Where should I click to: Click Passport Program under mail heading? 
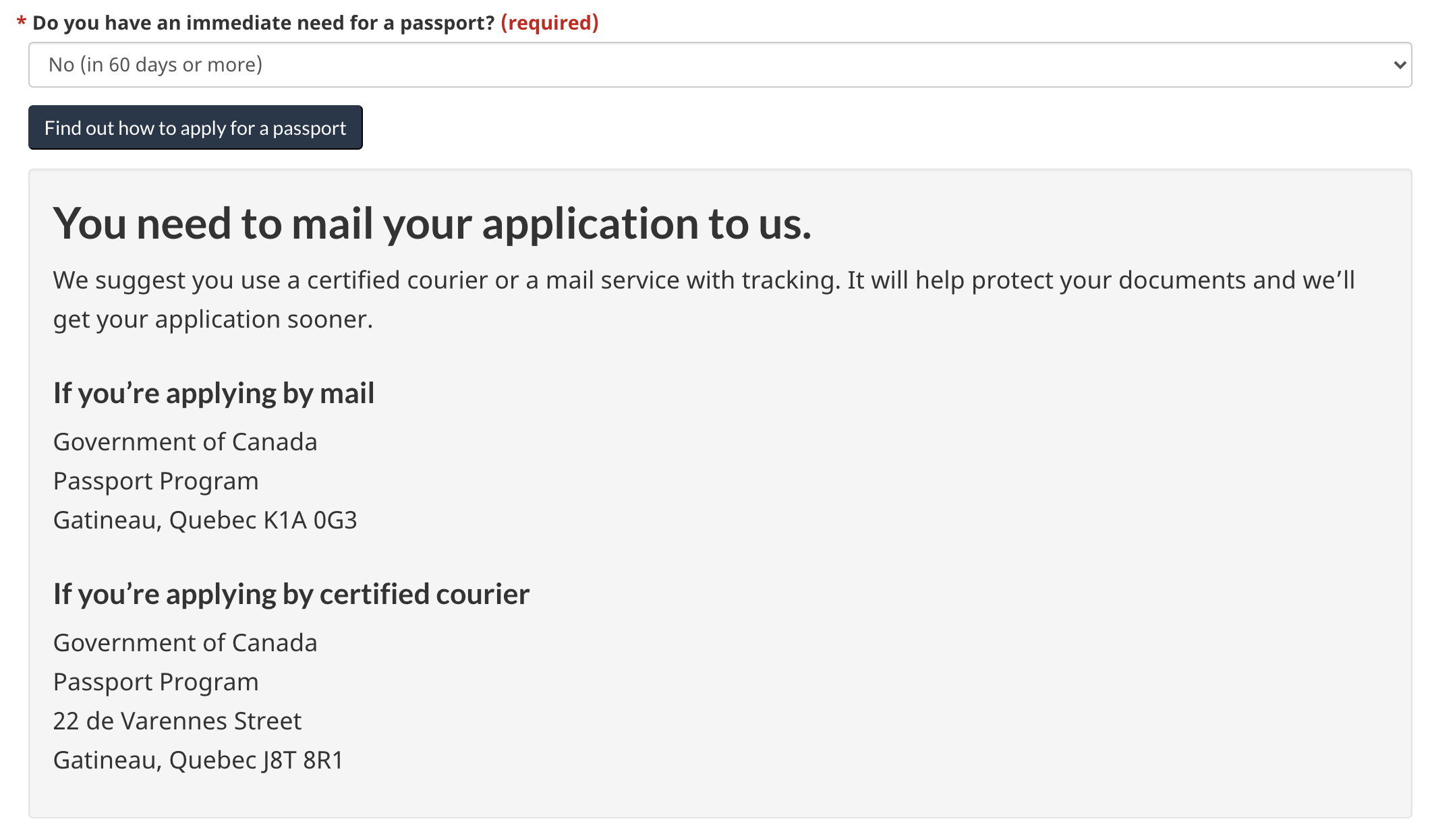tap(156, 481)
